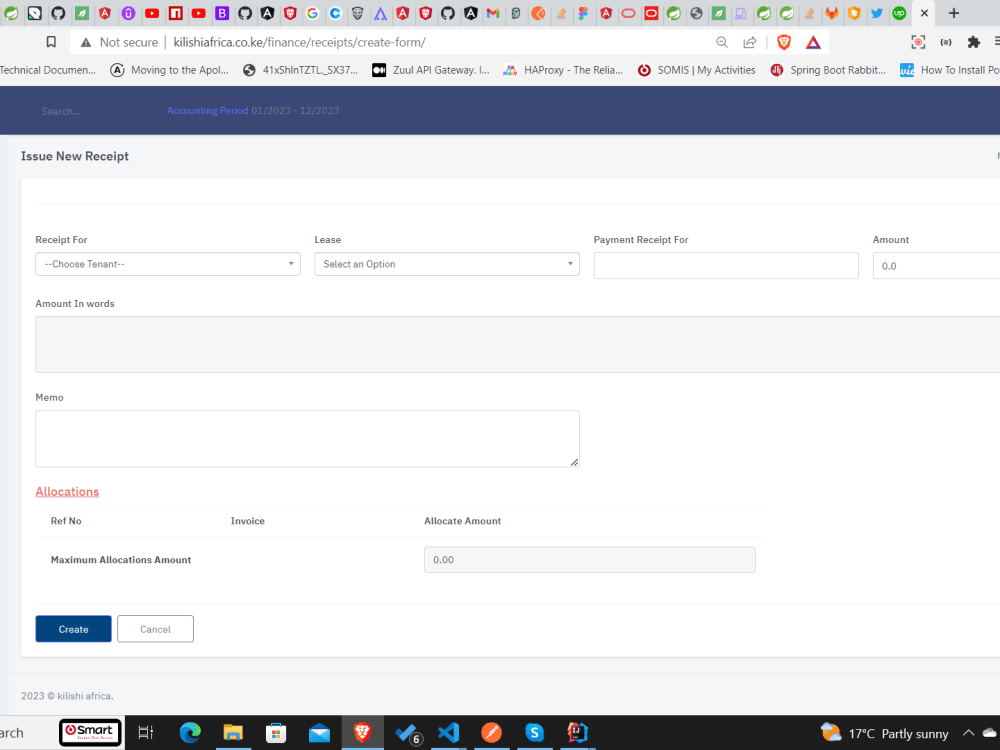
Task: Click the Brave browser taskbar icon
Action: tap(362, 732)
